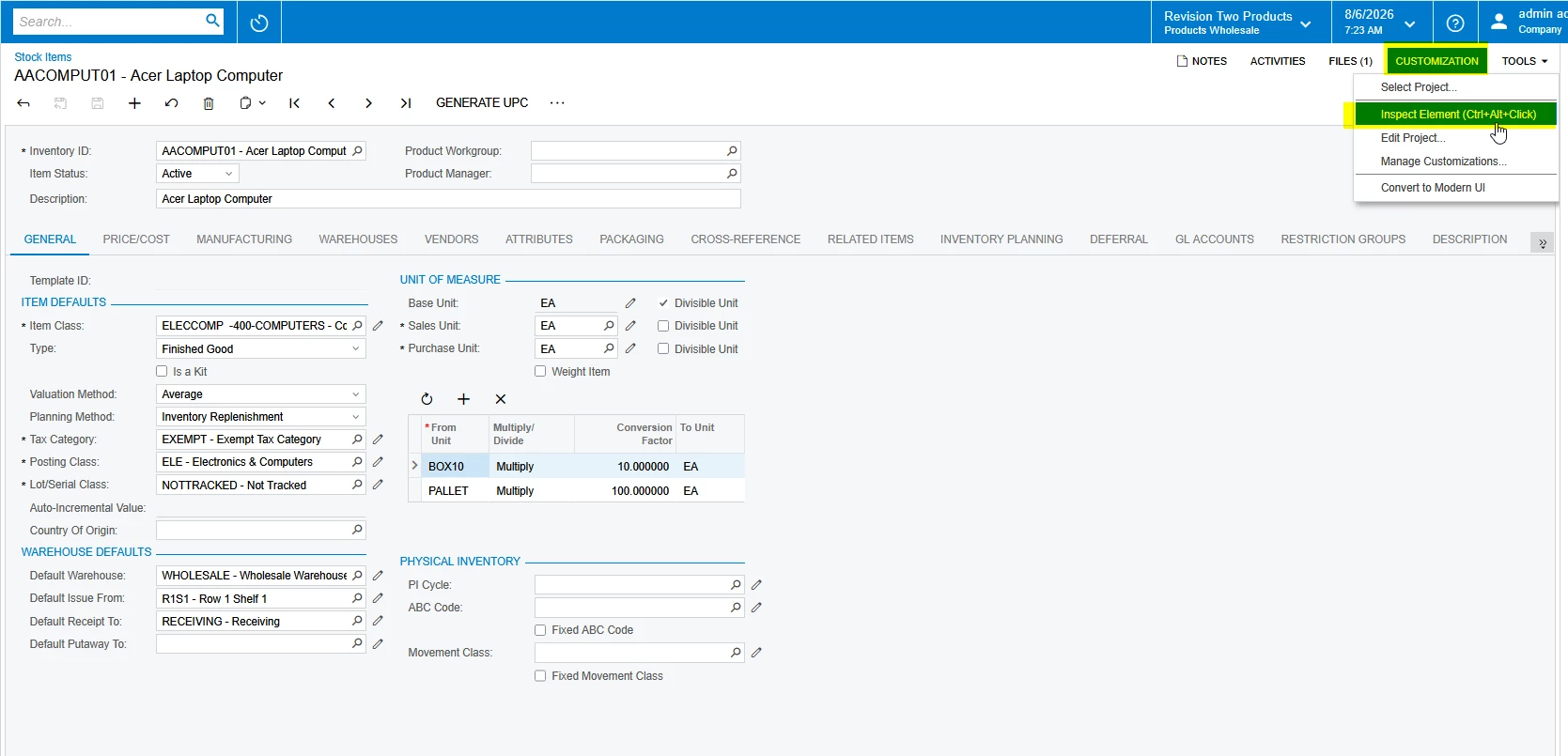Screen dimensions: 1568x756
Task: Choose Manage Customizations menu entry
Action: 1456,162
